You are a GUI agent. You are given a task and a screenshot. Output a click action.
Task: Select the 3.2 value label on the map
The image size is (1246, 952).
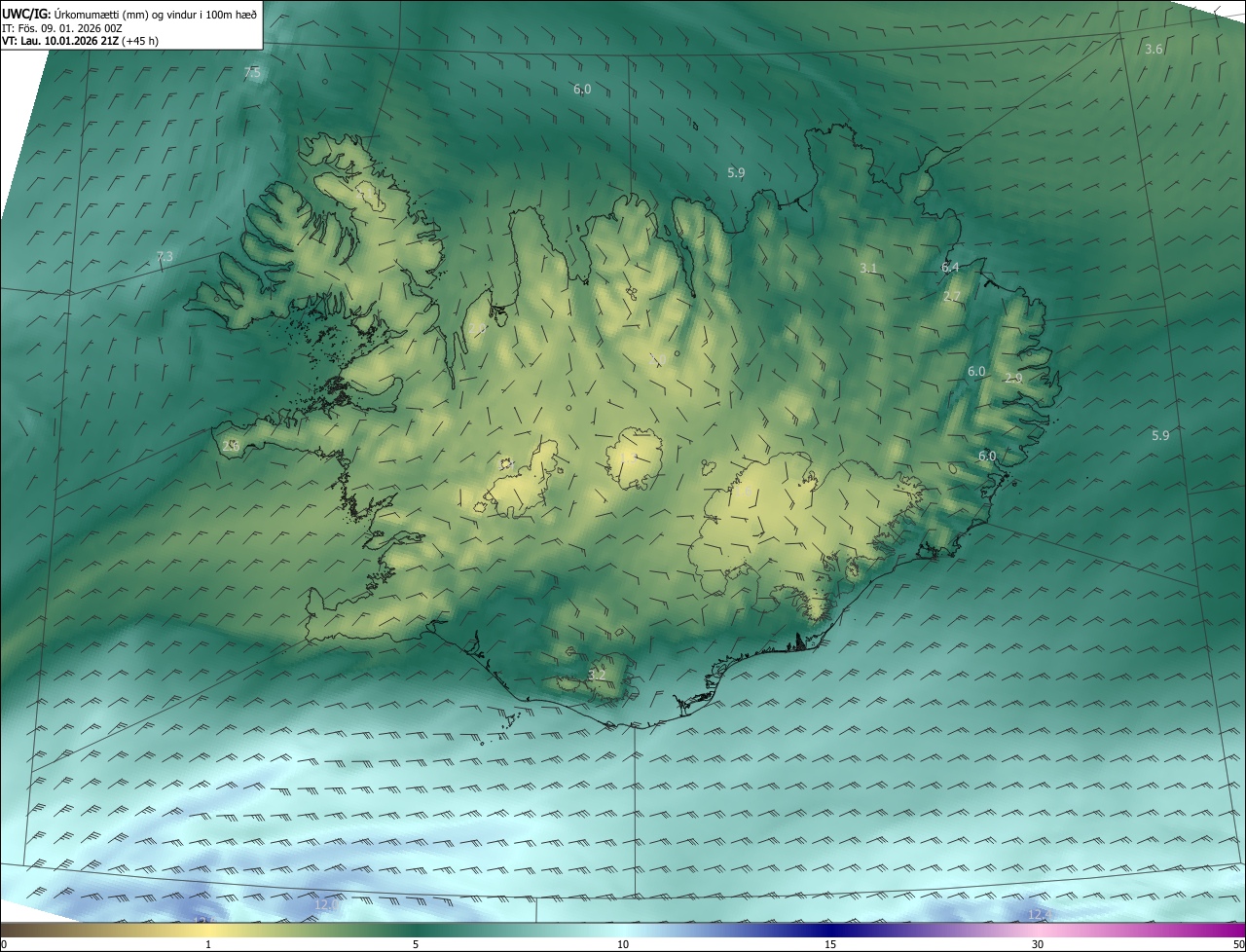(597, 675)
